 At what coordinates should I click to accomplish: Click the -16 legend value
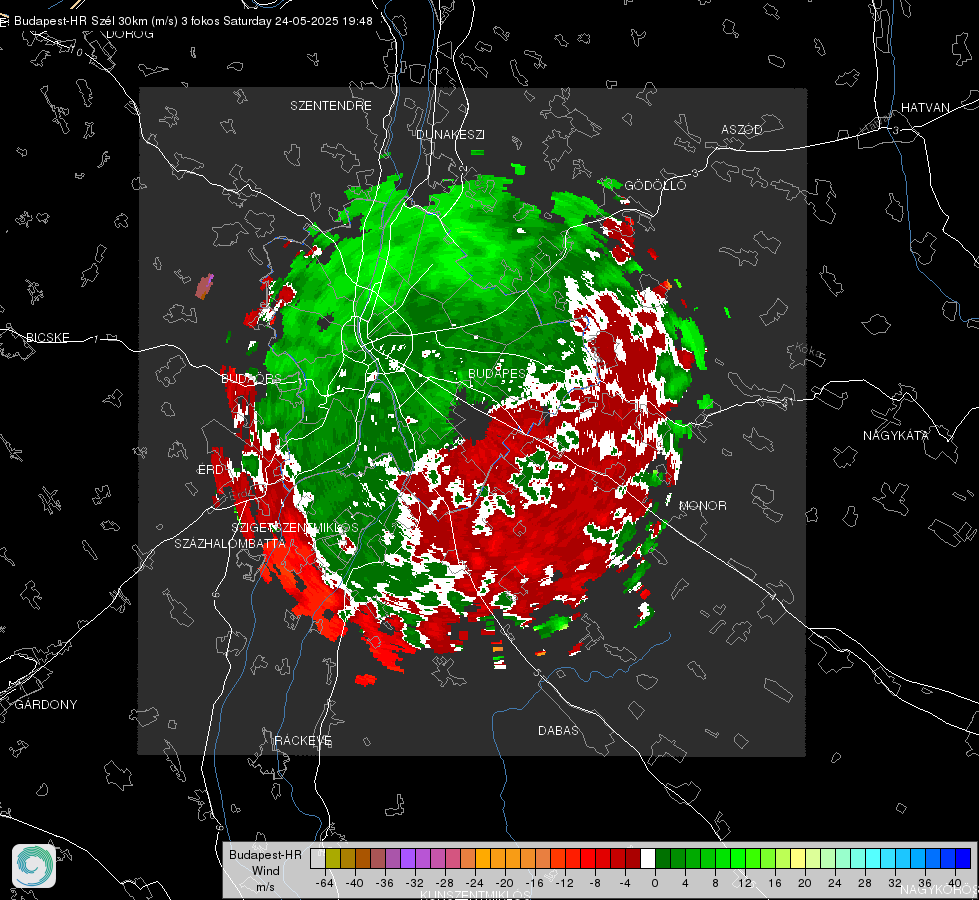tap(534, 883)
